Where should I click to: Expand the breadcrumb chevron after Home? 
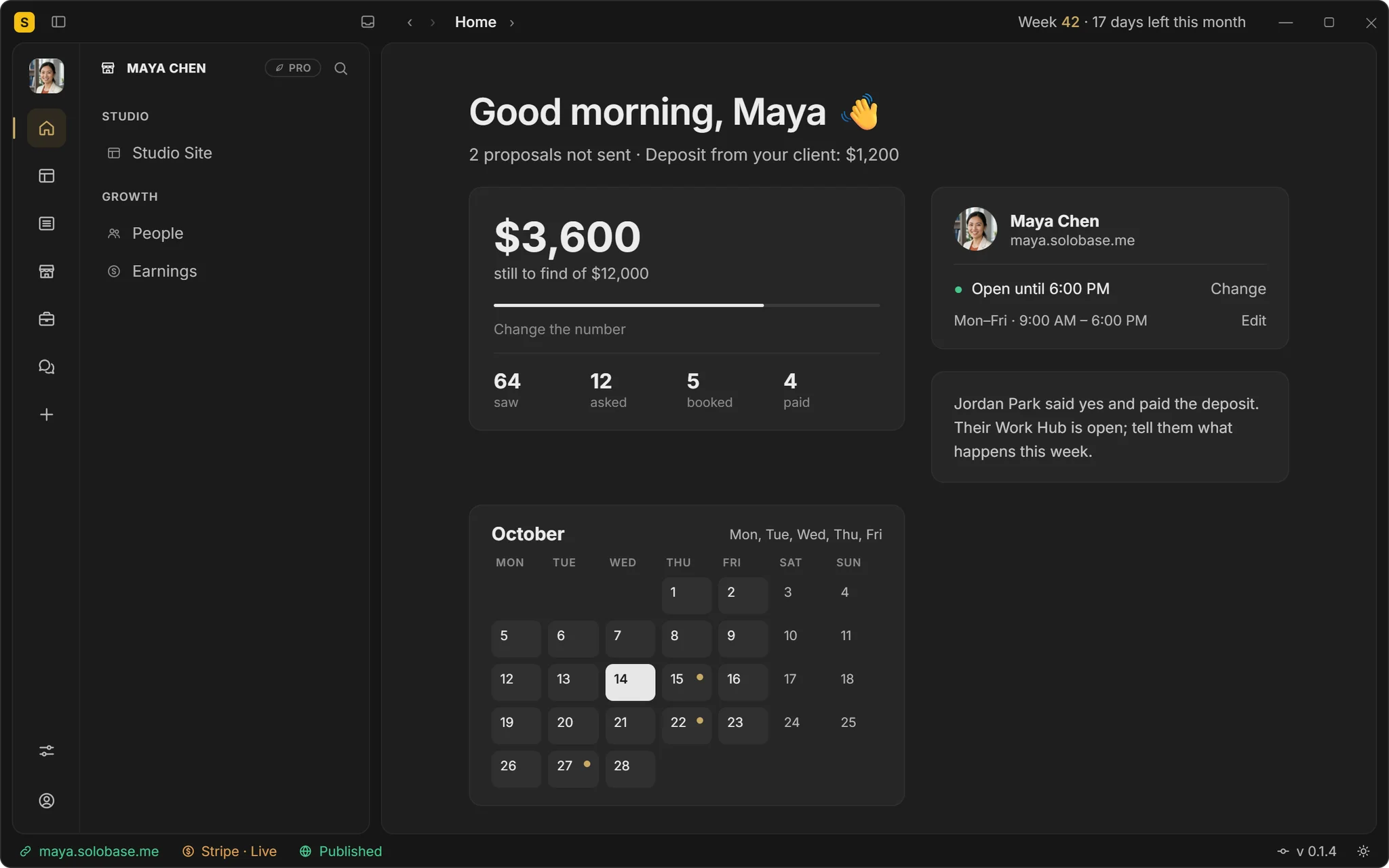coord(511,22)
